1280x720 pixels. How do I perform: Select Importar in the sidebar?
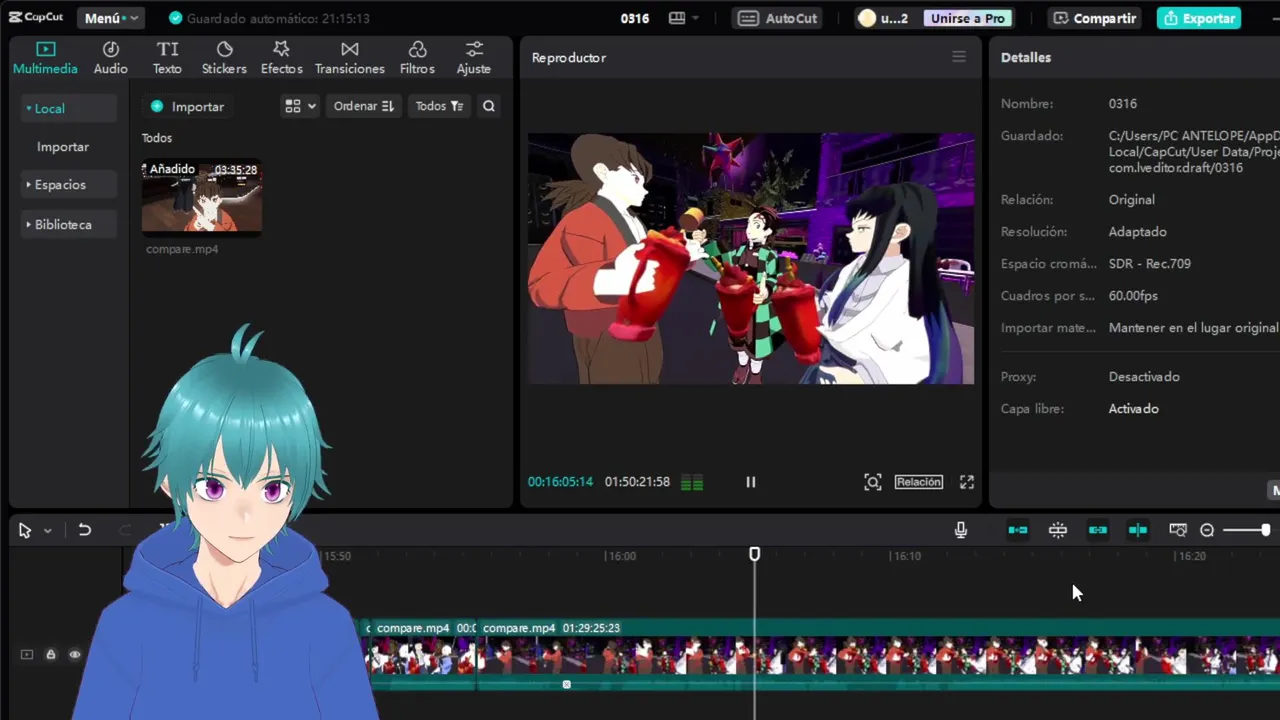(63, 146)
